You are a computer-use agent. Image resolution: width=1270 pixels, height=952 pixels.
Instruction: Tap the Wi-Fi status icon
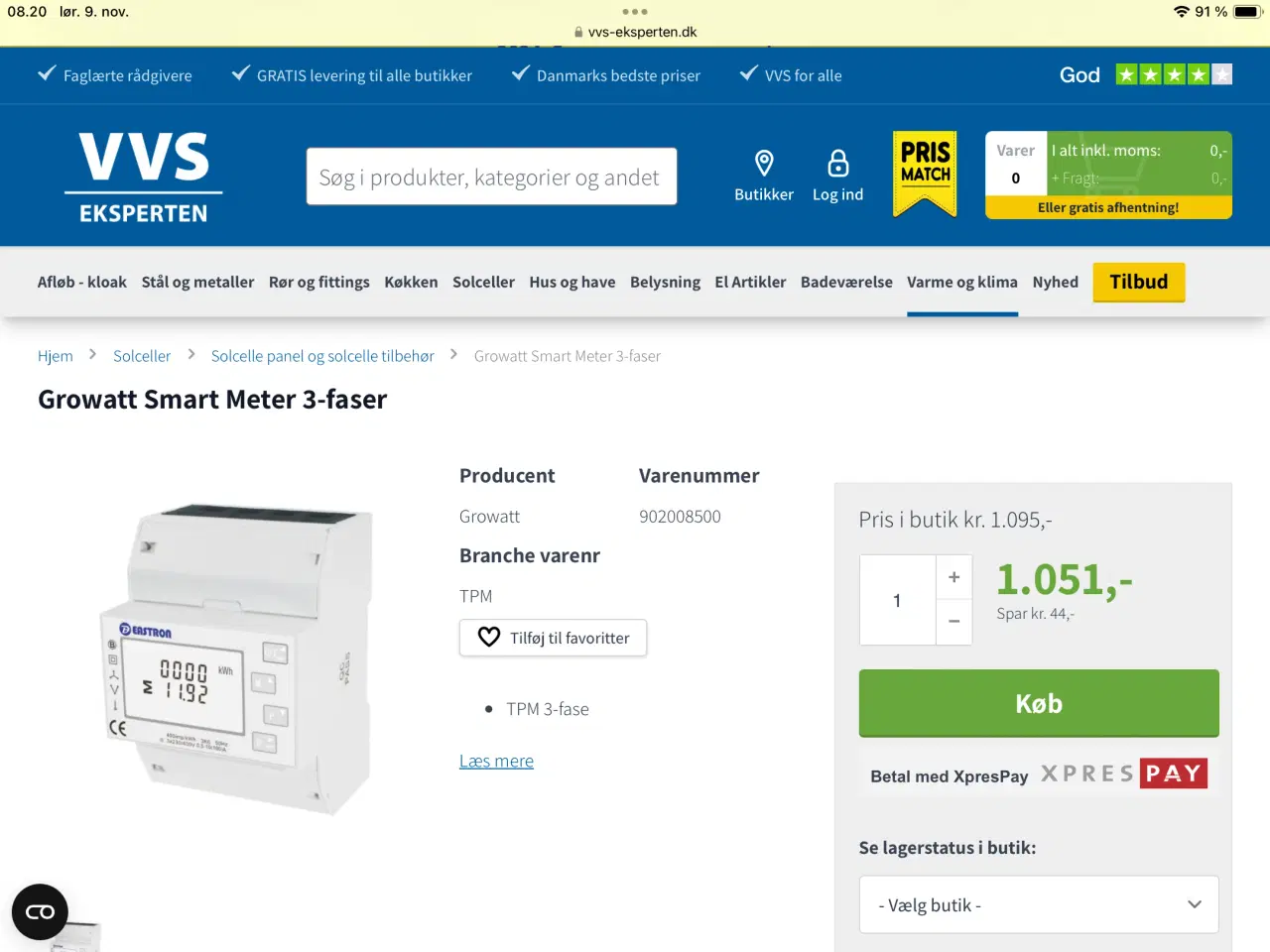pyautogui.click(x=1182, y=12)
